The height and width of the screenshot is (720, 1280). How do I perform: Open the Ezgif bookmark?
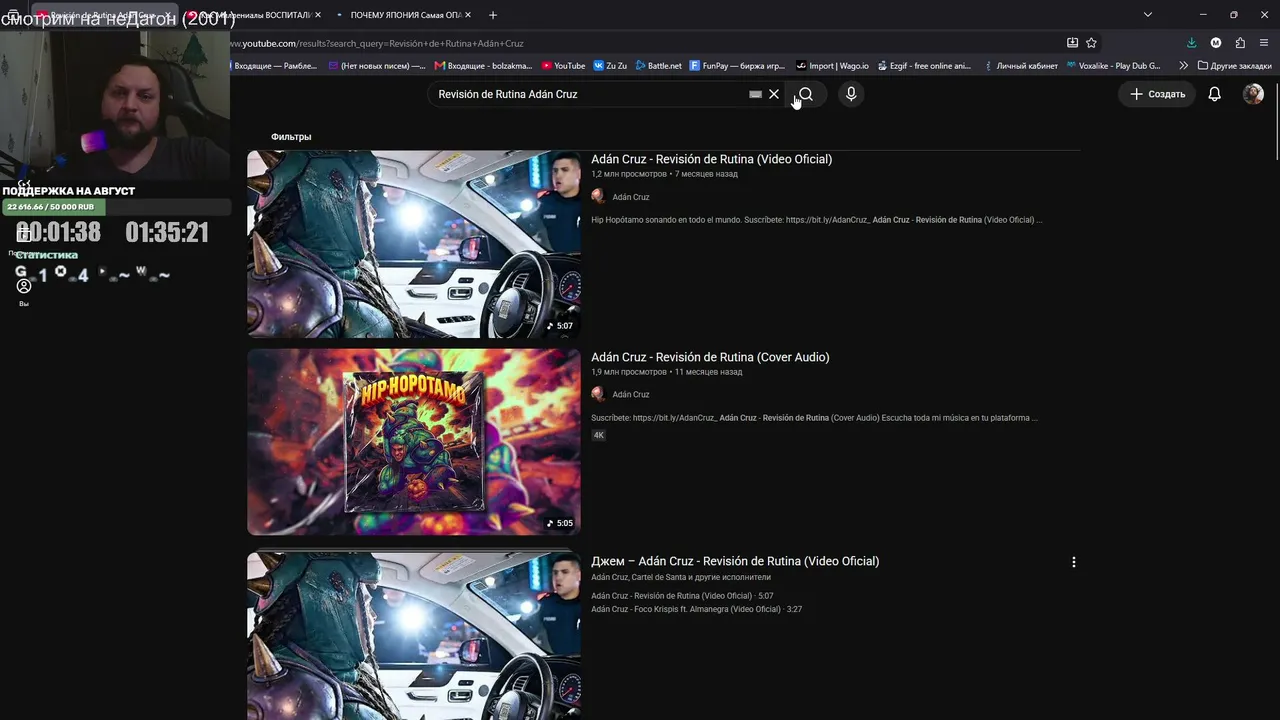pos(923,66)
